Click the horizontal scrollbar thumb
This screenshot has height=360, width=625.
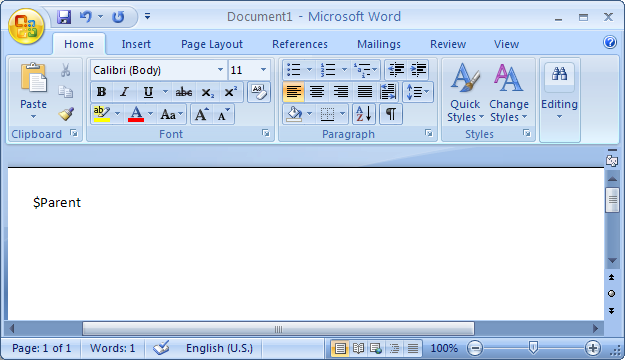coord(278,329)
